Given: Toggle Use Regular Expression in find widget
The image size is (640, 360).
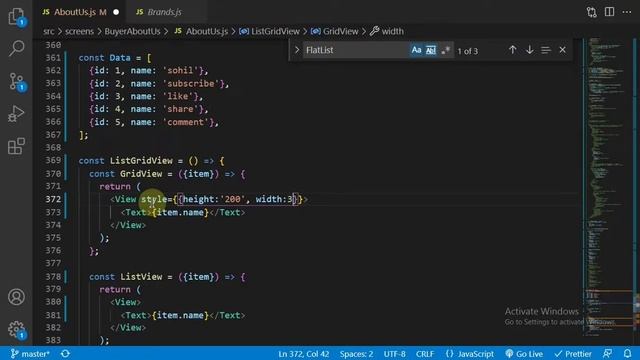Looking at the screenshot, I should click(x=445, y=50).
